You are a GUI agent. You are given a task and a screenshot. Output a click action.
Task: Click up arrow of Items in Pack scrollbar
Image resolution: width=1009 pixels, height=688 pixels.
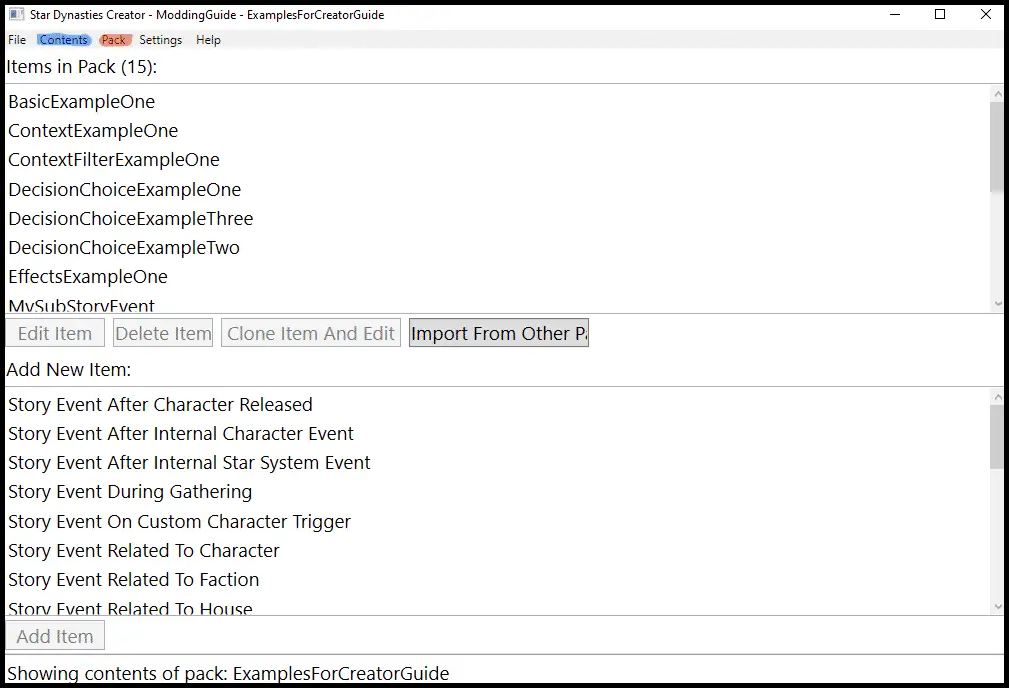point(997,94)
